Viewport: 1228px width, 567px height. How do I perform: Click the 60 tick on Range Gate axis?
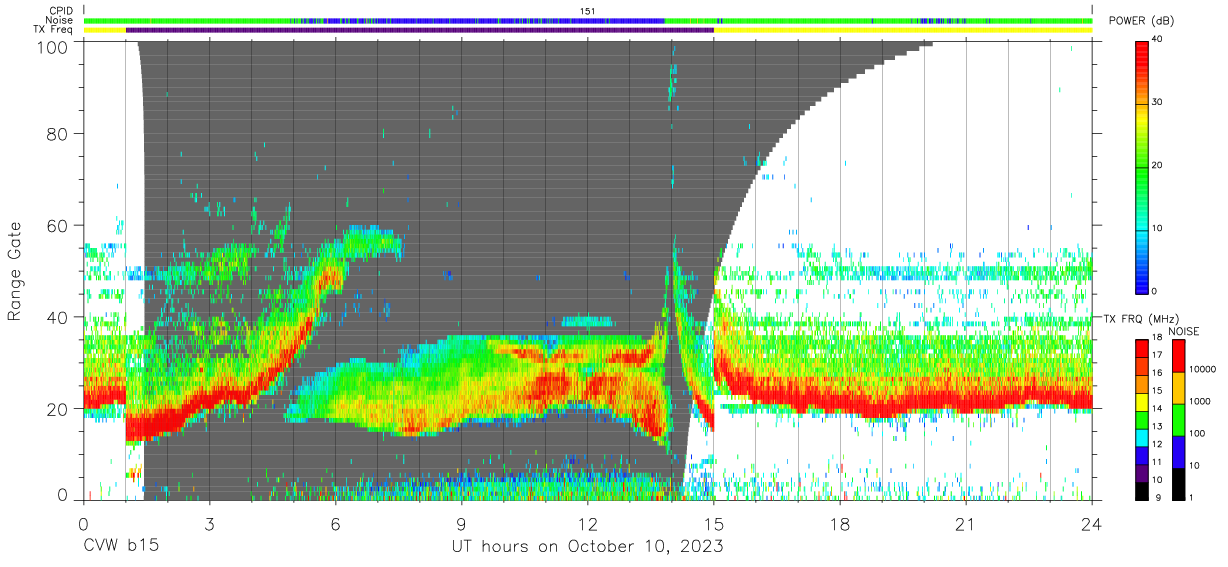pyautogui.click(x=58, y=226)
